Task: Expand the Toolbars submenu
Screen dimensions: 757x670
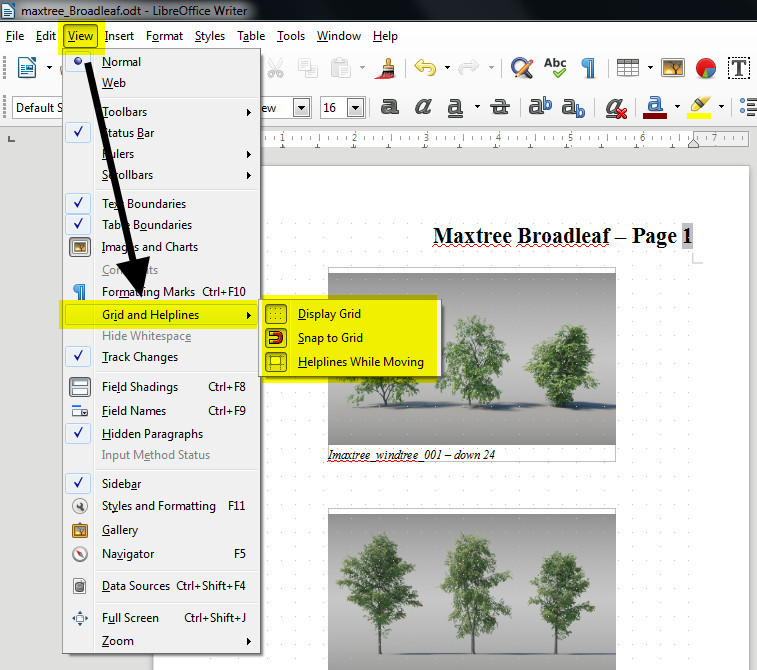Action: (161, 112)
